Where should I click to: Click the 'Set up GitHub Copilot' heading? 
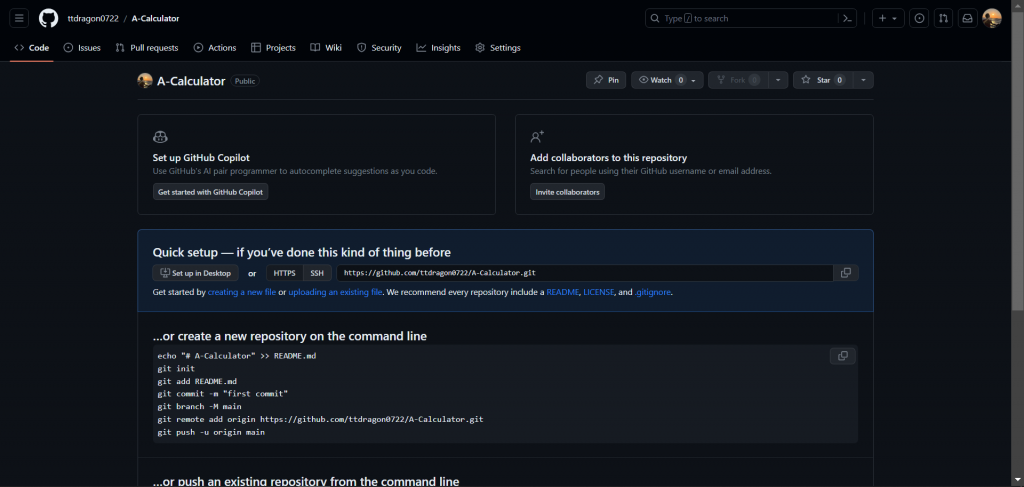tap(201, 157)
